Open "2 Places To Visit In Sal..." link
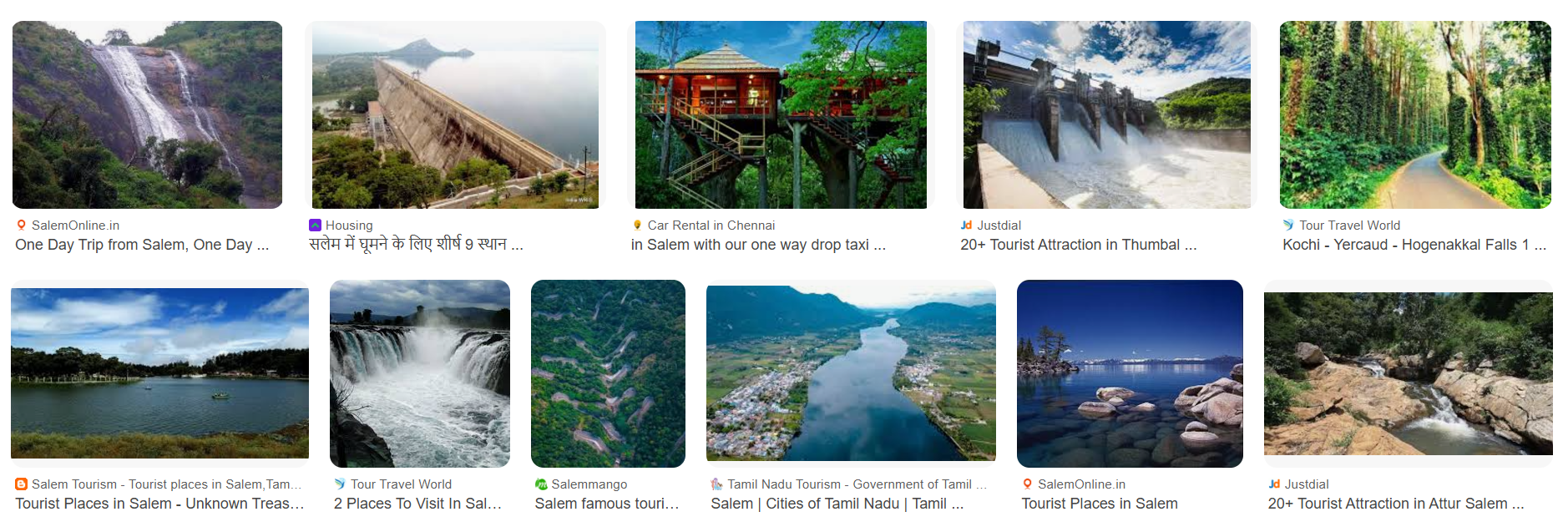The image size is (1568, 527). click(417, 504)
